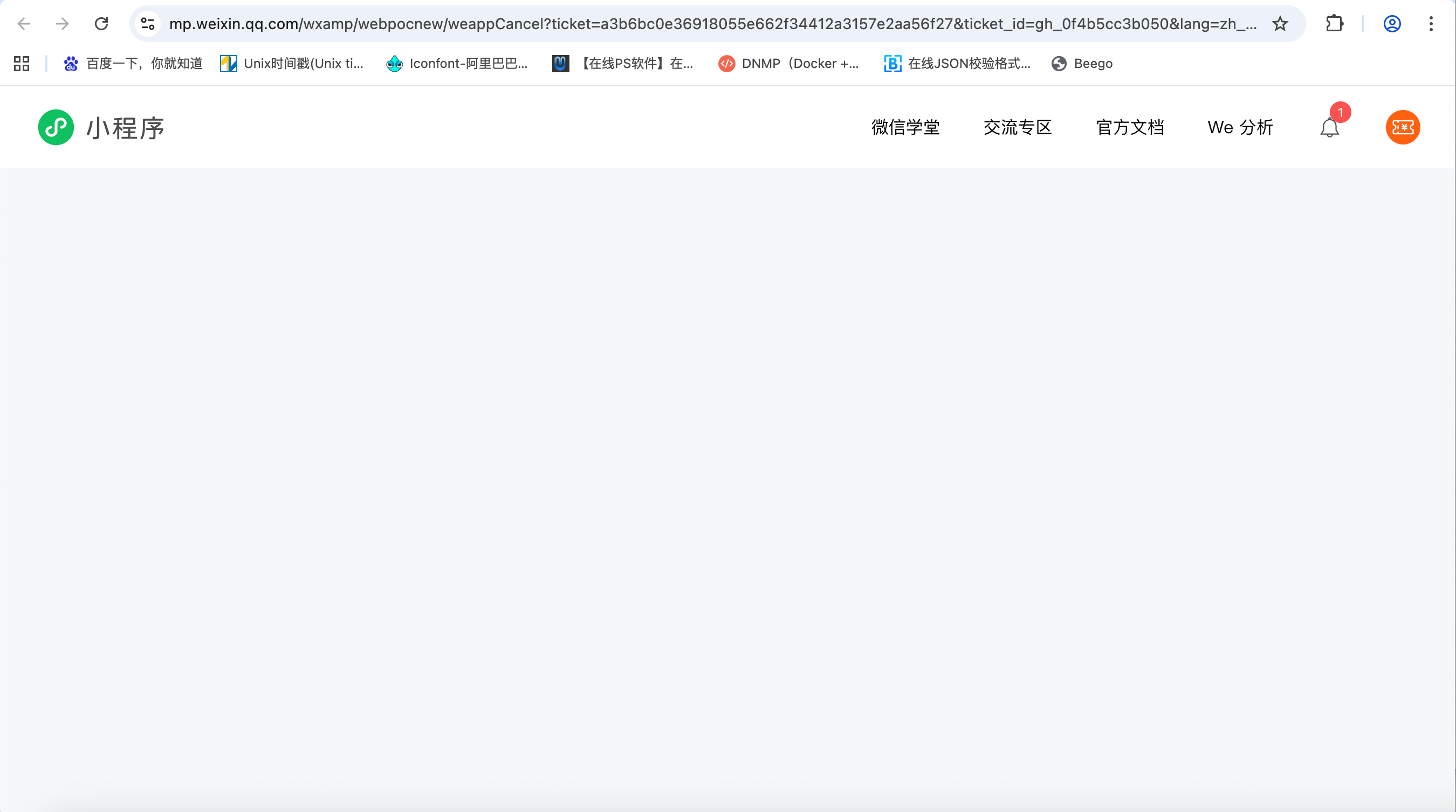Open the 微信学堂 navigation link
This screenshot has height=812, width=1456.
(x=905, y=128)
